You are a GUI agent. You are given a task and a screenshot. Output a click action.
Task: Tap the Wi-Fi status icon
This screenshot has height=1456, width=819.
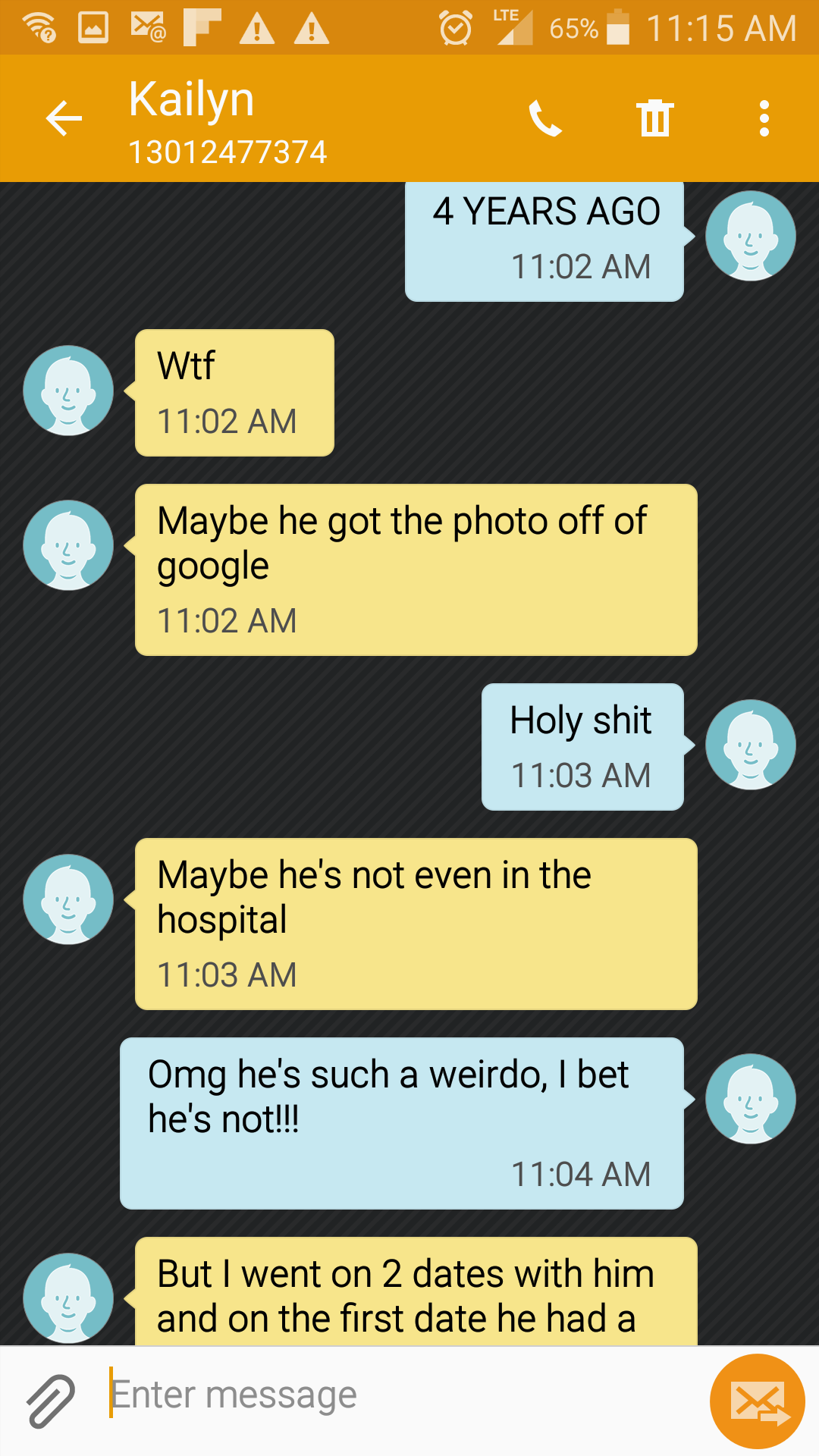(x=39, y=28)
